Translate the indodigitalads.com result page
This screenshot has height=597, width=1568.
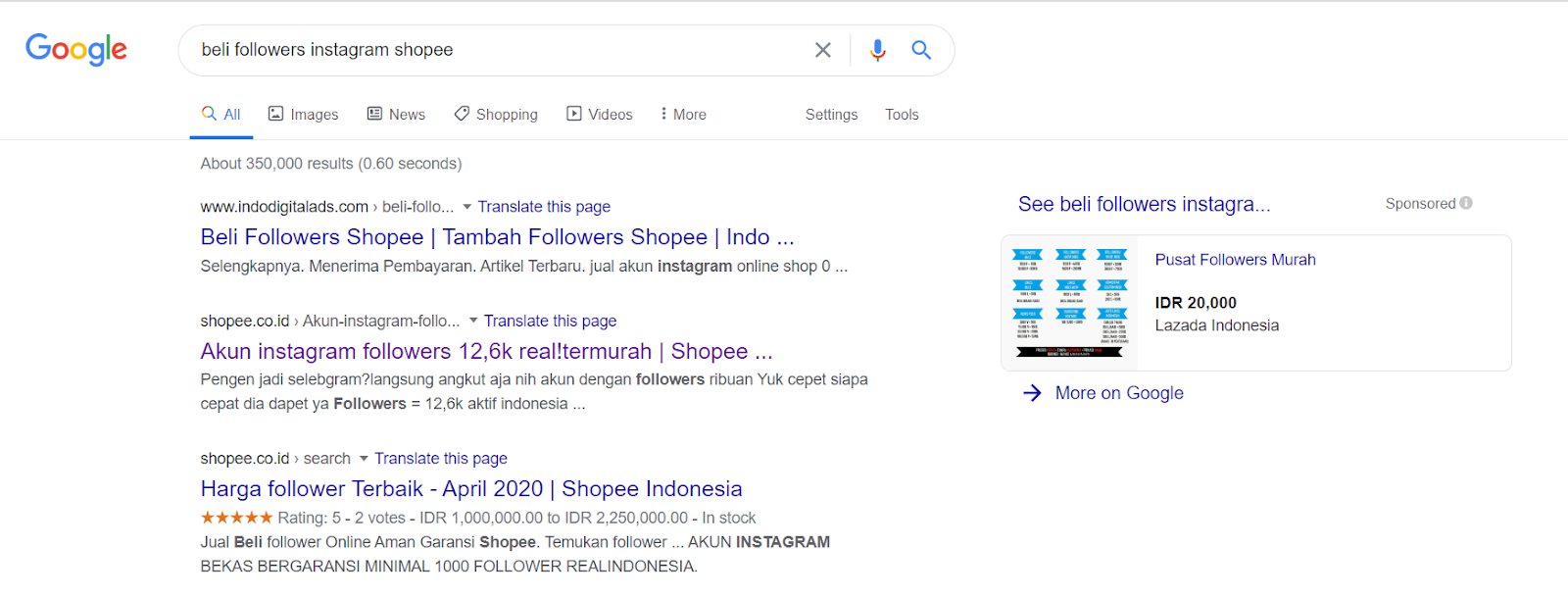[x=544, y=207]
